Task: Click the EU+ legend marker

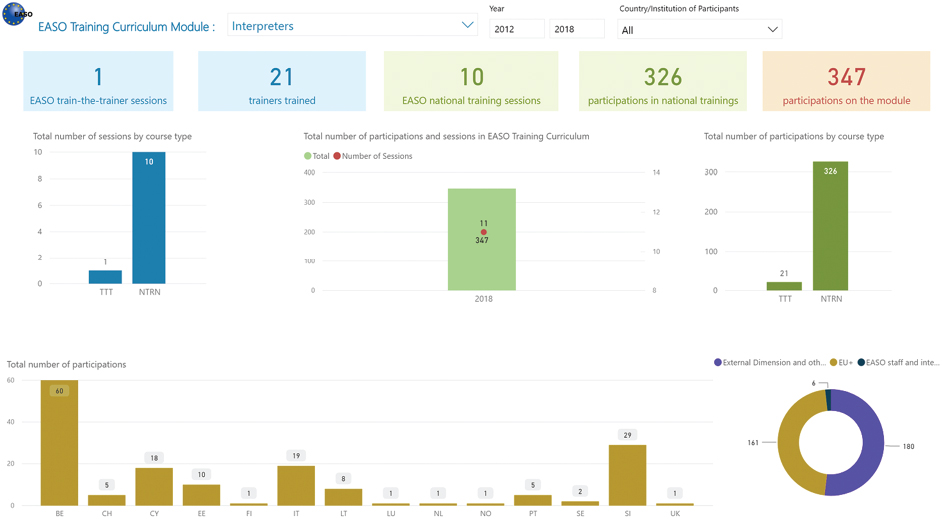Action: (x=833, y=363)
